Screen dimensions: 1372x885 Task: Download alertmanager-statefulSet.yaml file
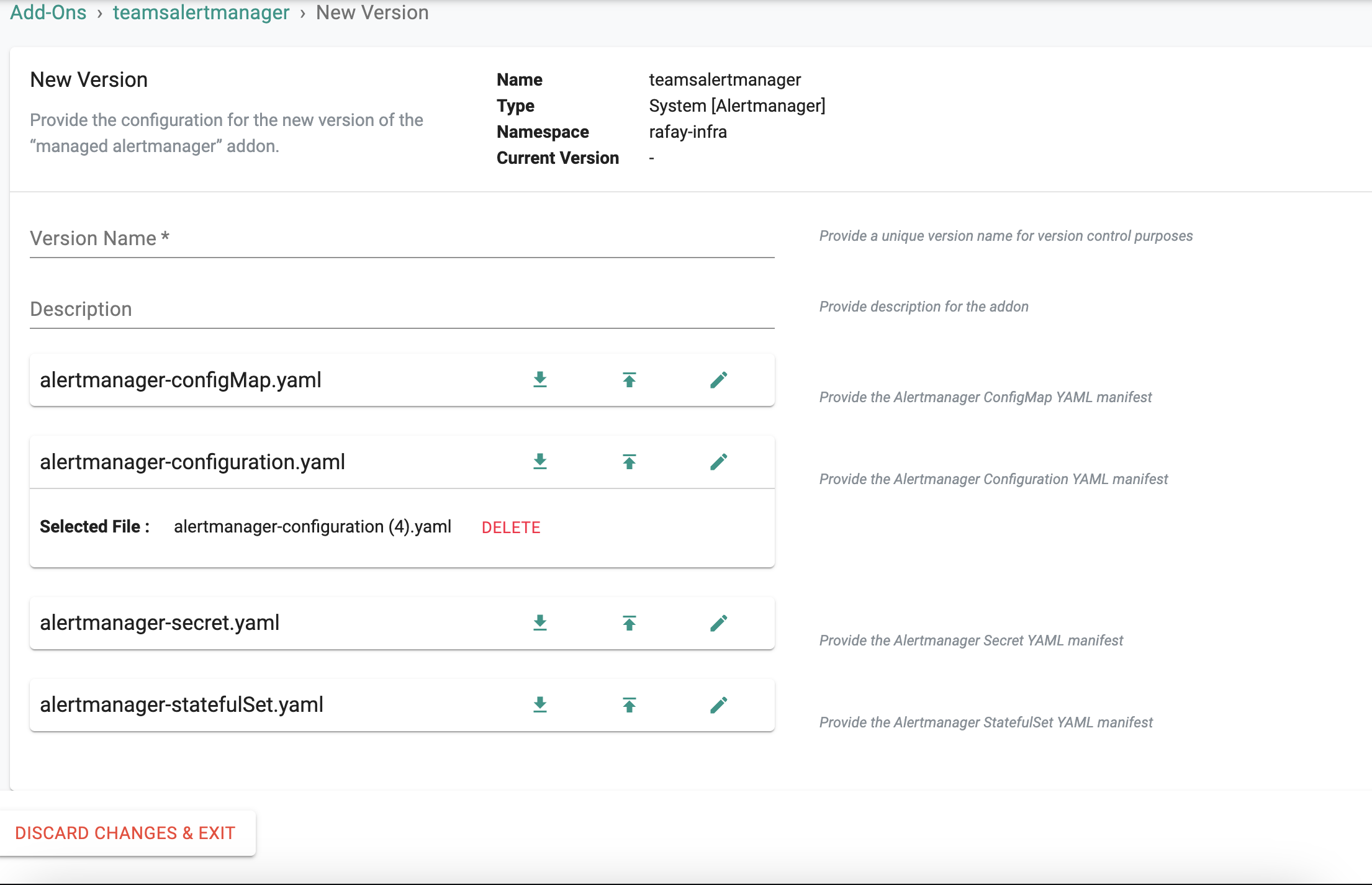(x=540, y=705)
